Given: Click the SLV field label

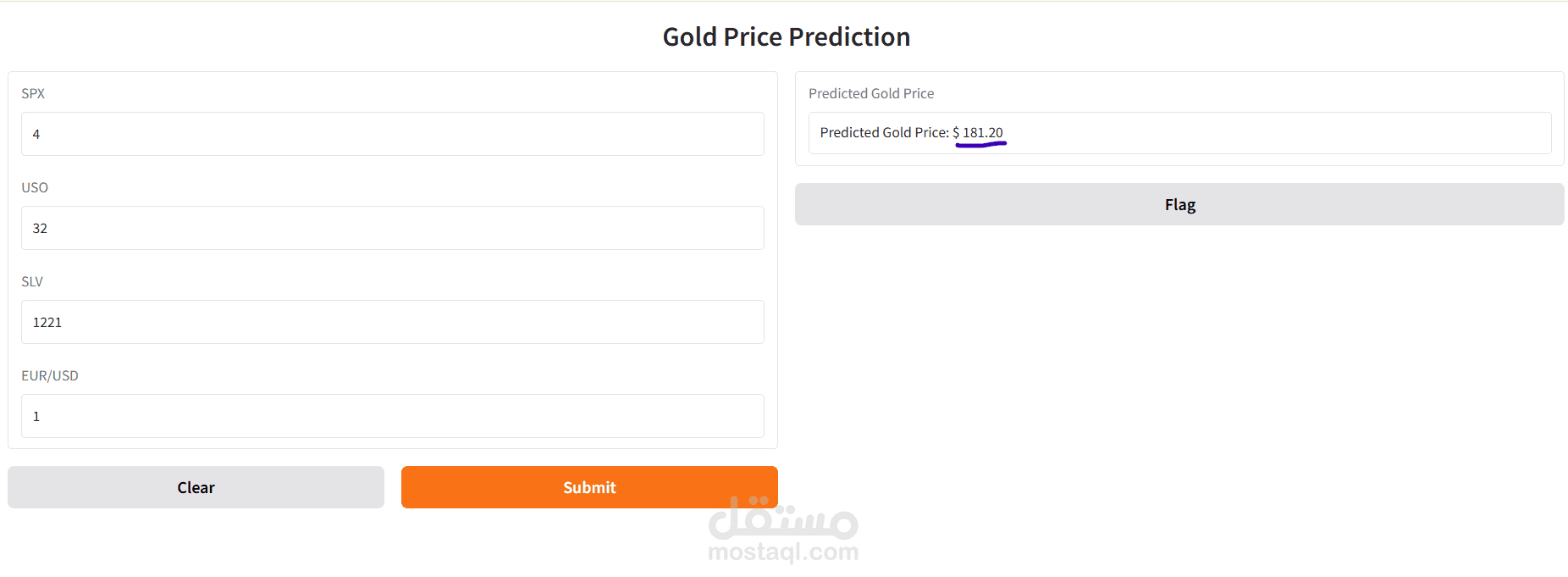Looking at the screenshot, I should 32,281.
